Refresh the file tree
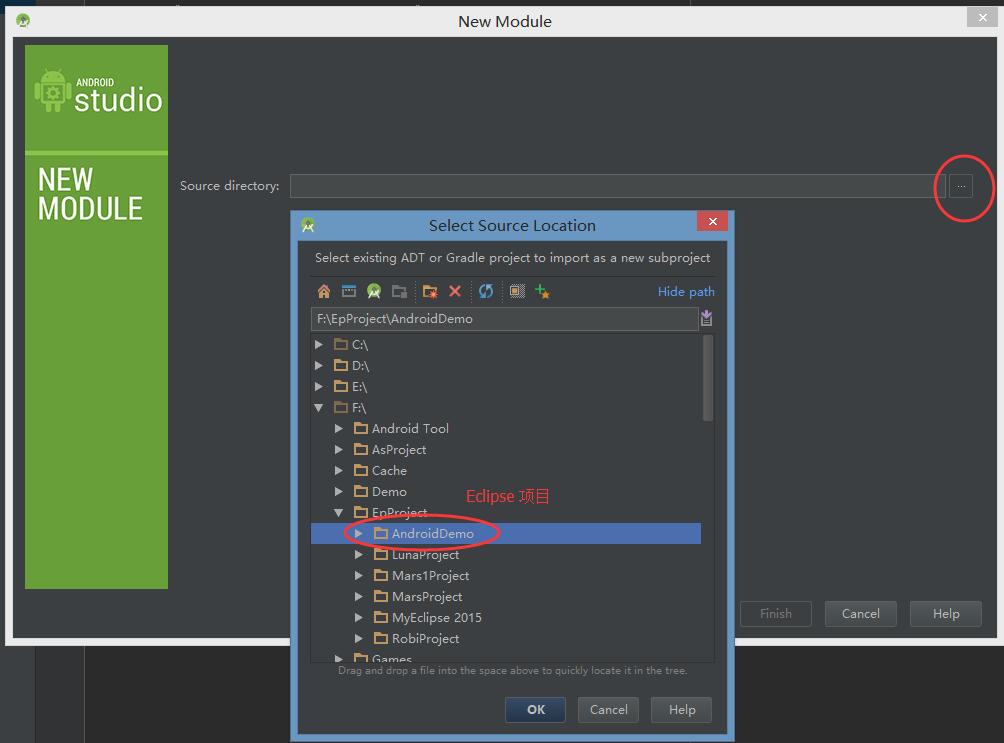Image resolution: width=1004 pixels, height=743 pixels. (486, 291)
